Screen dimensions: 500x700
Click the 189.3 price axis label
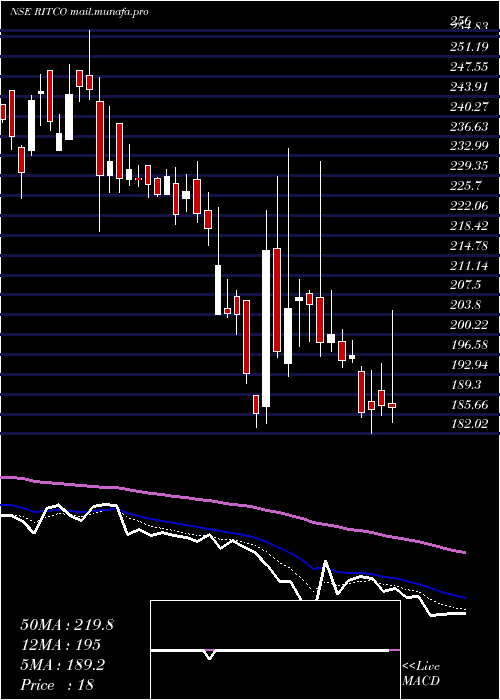click(x=466, y=384)
